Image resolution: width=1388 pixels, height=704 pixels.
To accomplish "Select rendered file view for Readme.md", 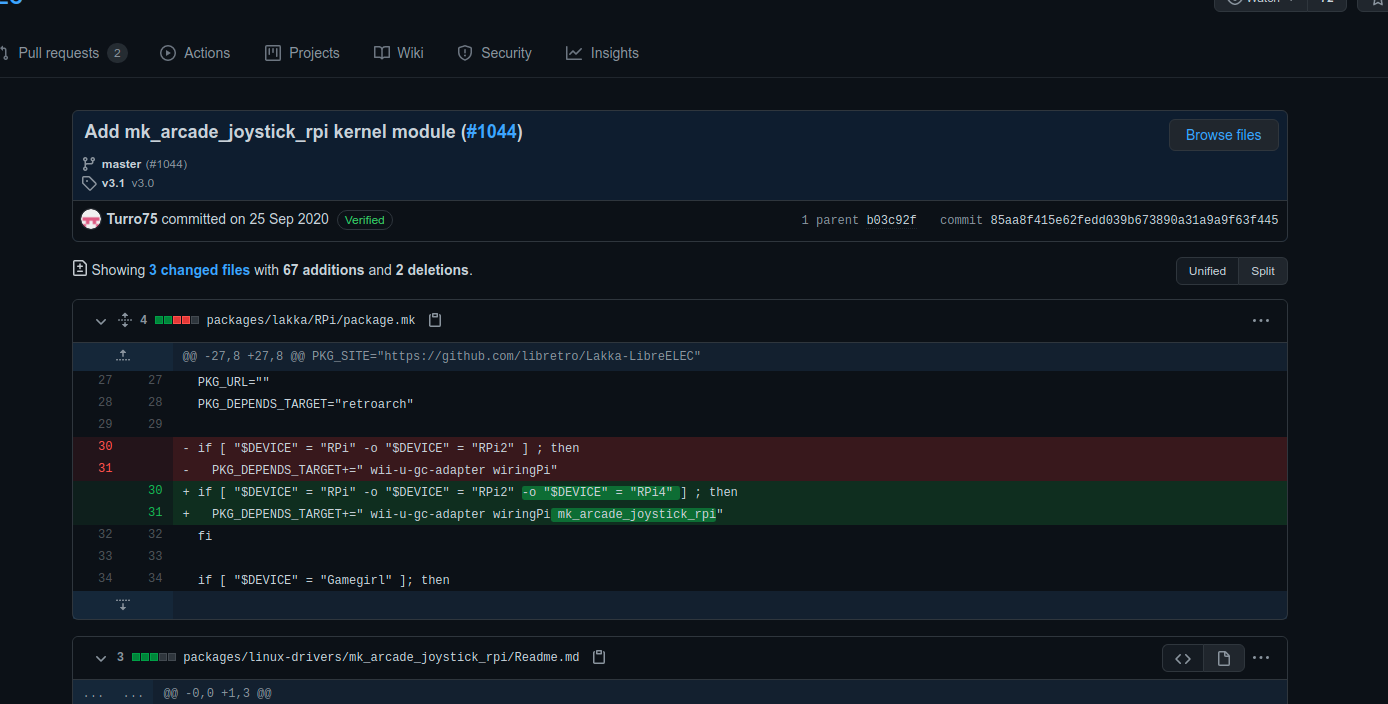I will [x=1223, y=657].
